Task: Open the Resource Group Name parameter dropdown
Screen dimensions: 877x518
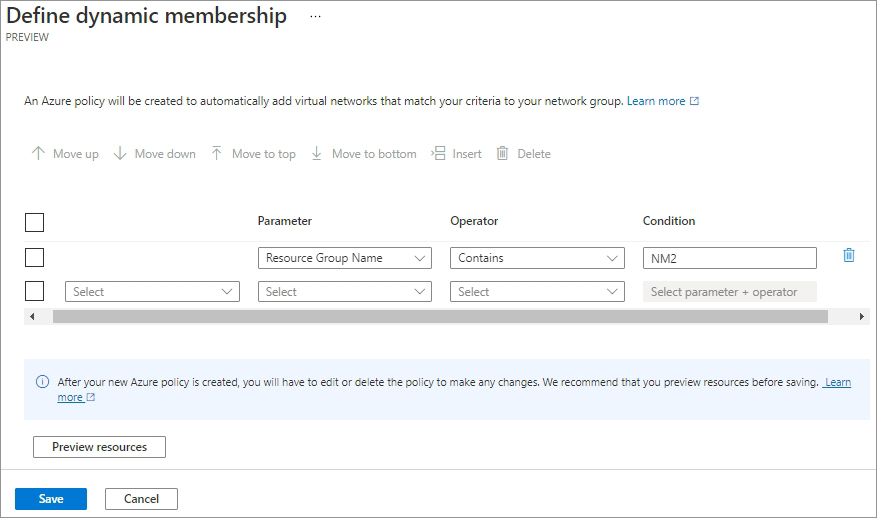Action: 344,258
